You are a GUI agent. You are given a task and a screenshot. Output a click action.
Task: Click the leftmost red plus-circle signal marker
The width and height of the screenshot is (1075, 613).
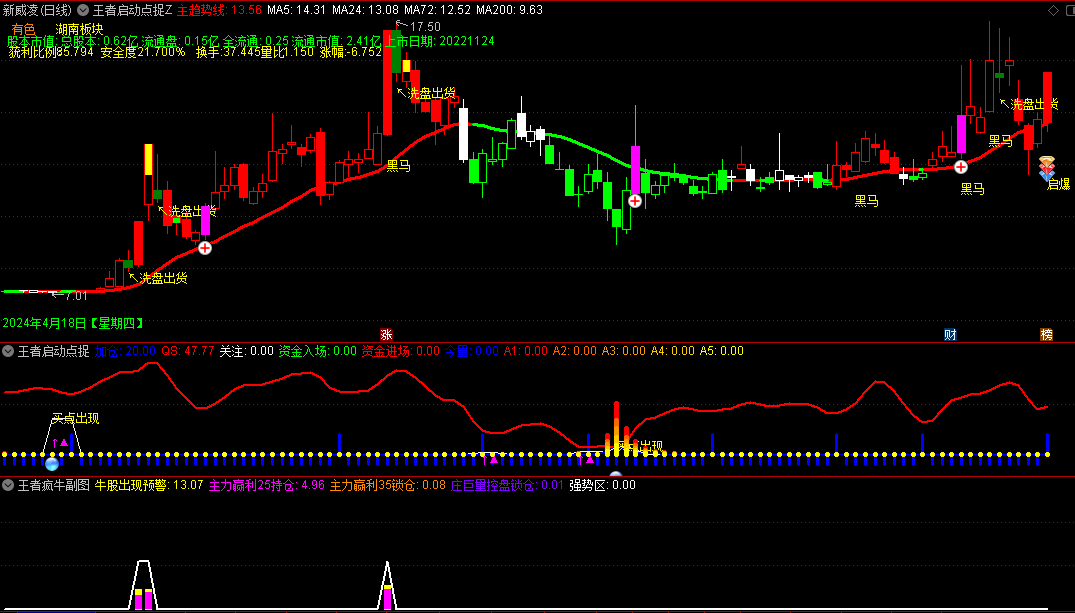(x=205, y=248)
